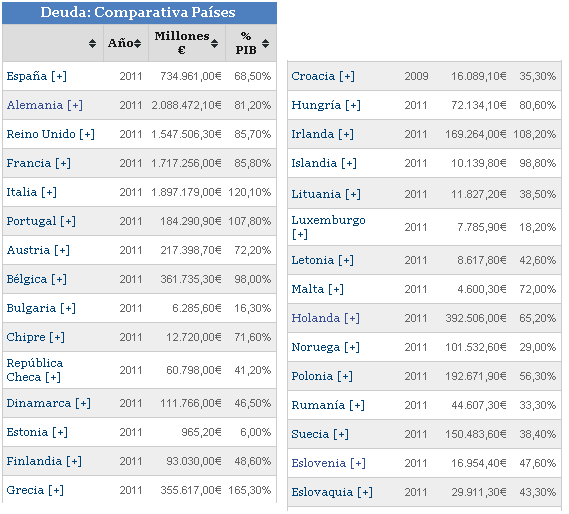
Task: Expand the [+] next to Grecia
Action: click(x=56, y=490)
